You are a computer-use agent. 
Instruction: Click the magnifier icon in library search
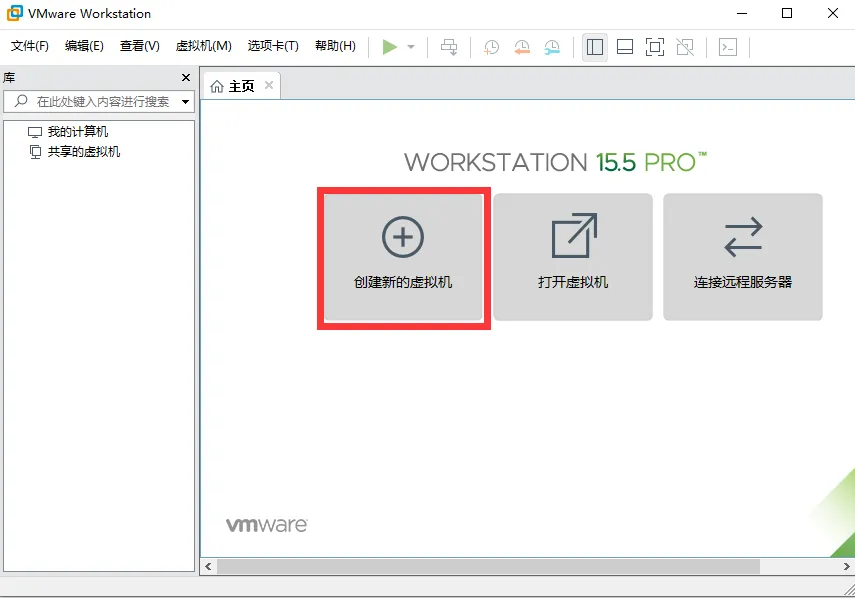coord(21,101)
